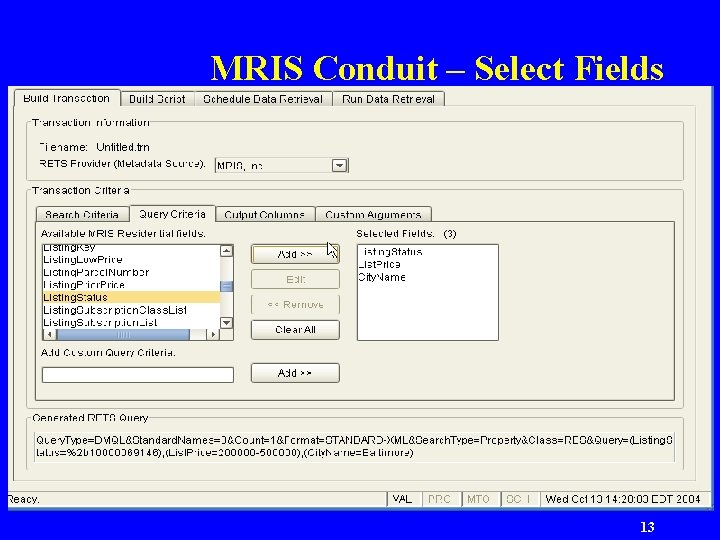Click the Clear All button
This screenshot has width=720, height=540.
(295, 330)
